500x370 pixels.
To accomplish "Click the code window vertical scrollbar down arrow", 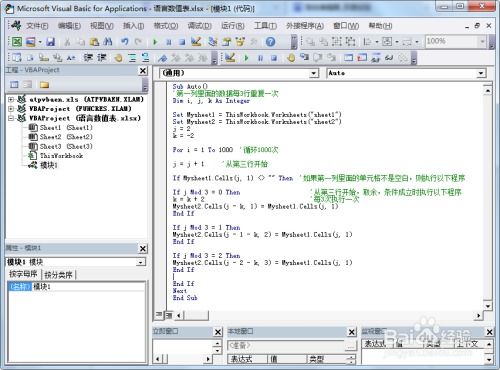I will (488, 306).
